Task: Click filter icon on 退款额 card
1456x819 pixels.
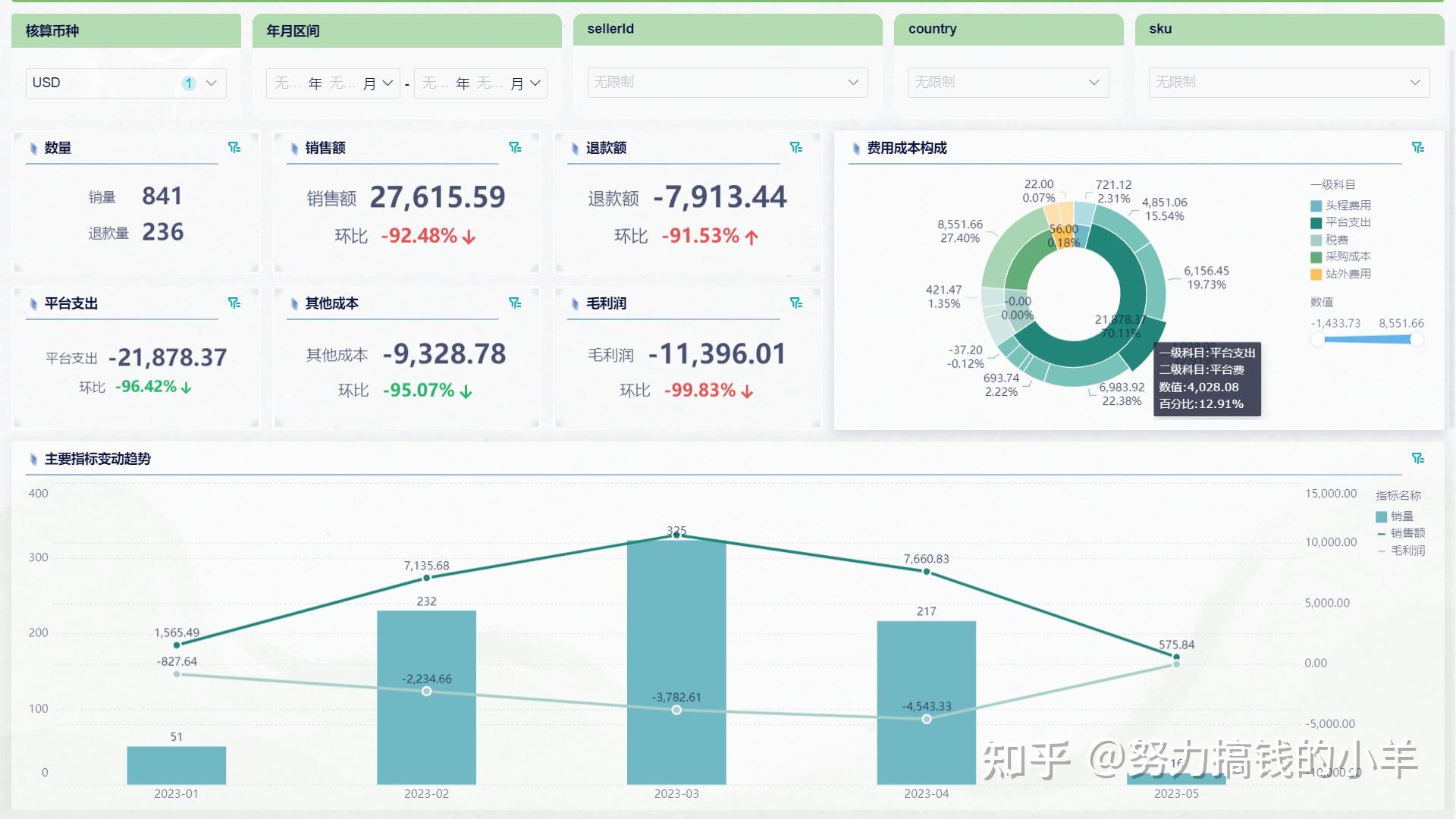Action: point(795,148)
